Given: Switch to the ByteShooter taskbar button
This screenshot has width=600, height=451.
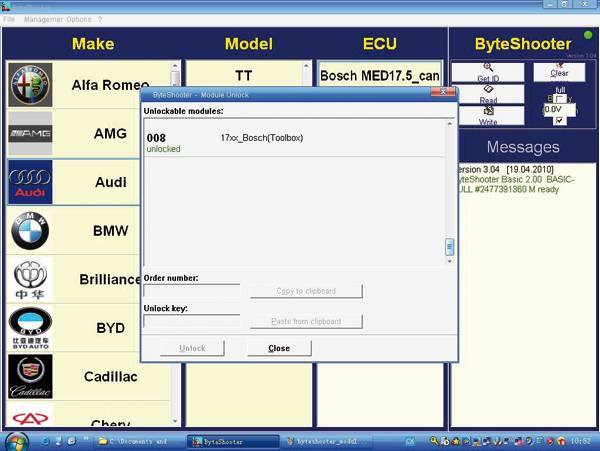Looking at the screenshot, I should pyautogui.click(x=233, y=442).
